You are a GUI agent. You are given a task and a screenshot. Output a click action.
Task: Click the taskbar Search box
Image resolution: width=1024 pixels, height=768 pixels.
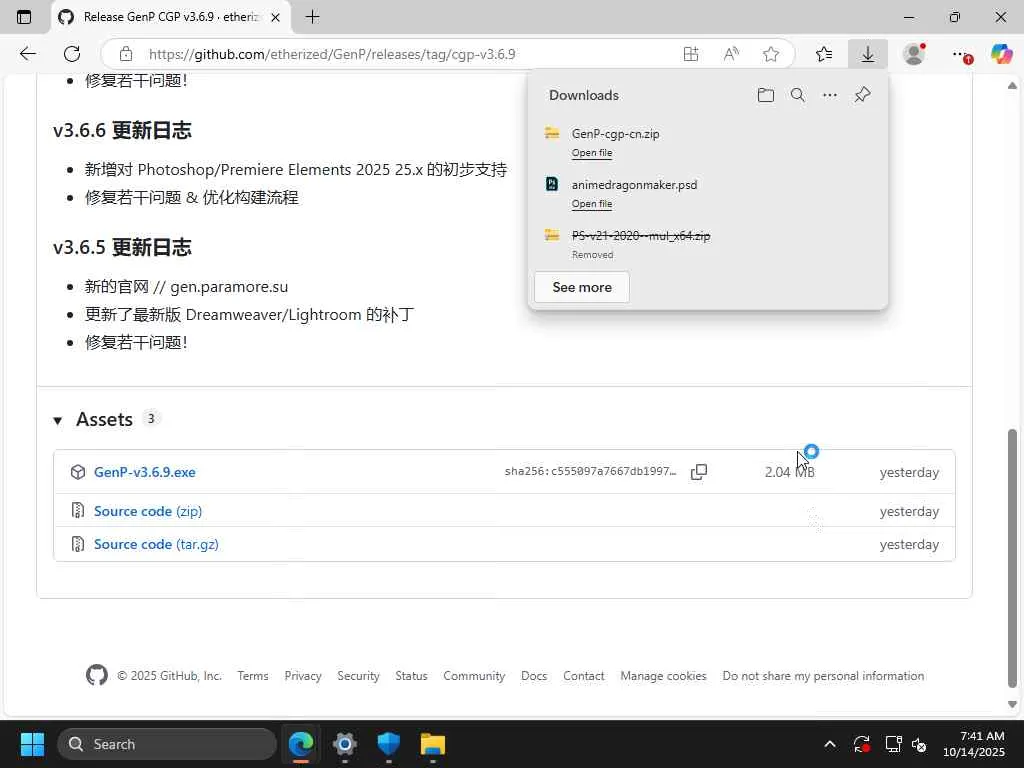(167, 744)
